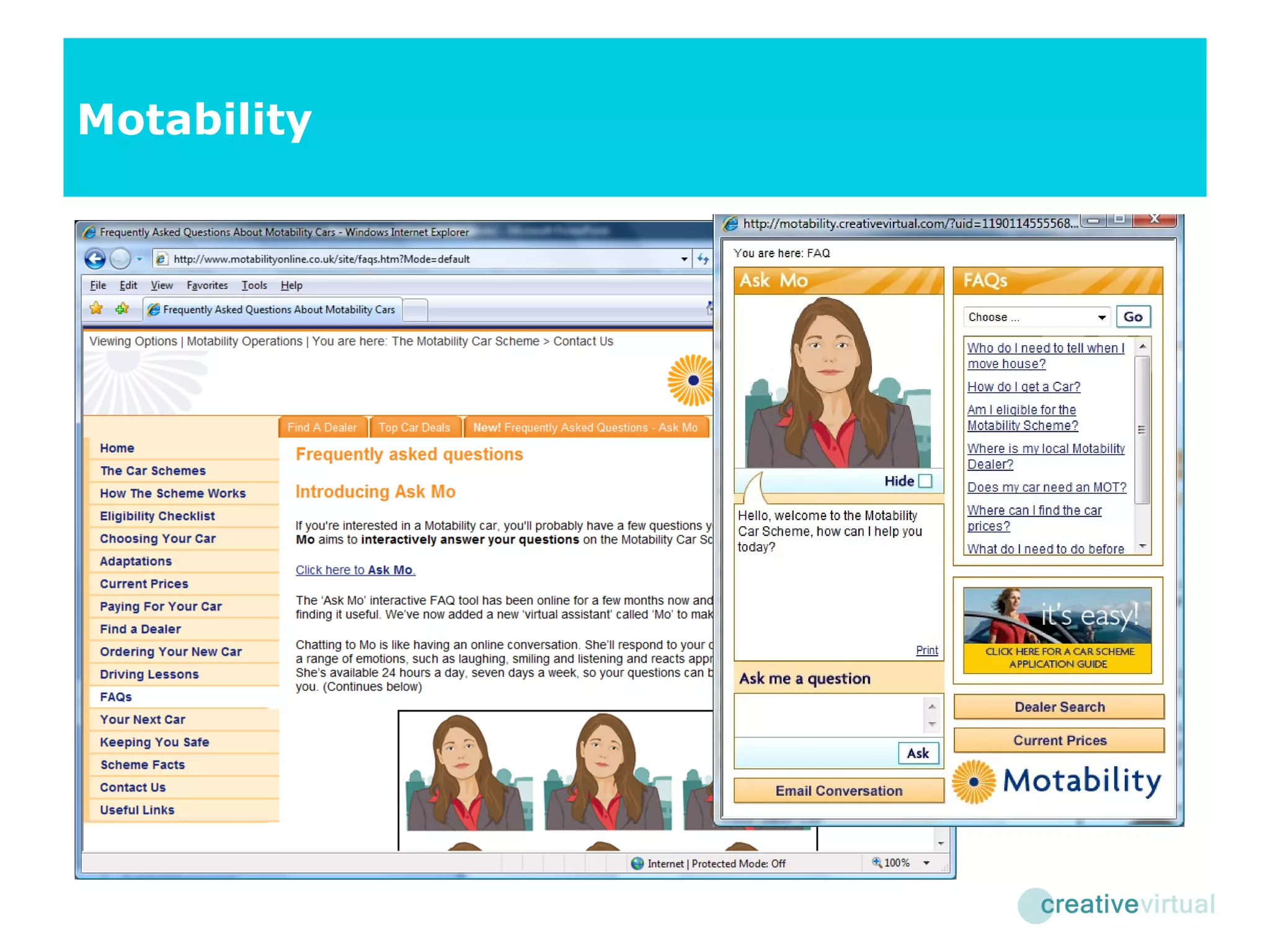Image resolution: width=1270 pixels, height=952 pixels.
Task: Open the Tools menu
Action: click(254, 285)
